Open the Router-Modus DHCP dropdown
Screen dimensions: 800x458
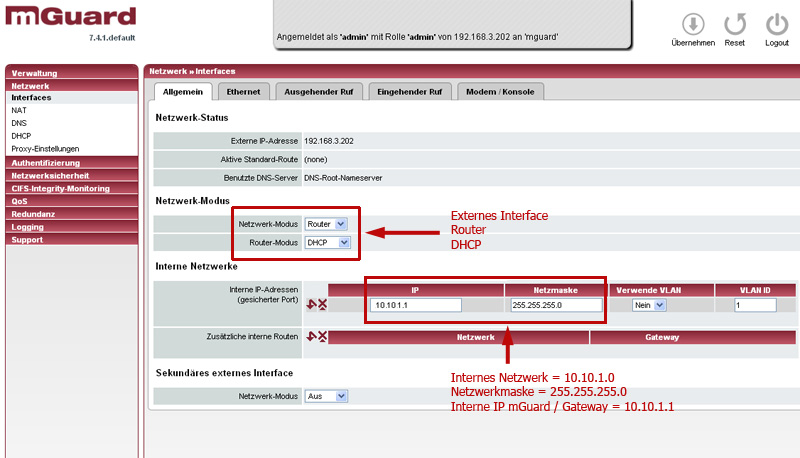click(x=329, y=242)
